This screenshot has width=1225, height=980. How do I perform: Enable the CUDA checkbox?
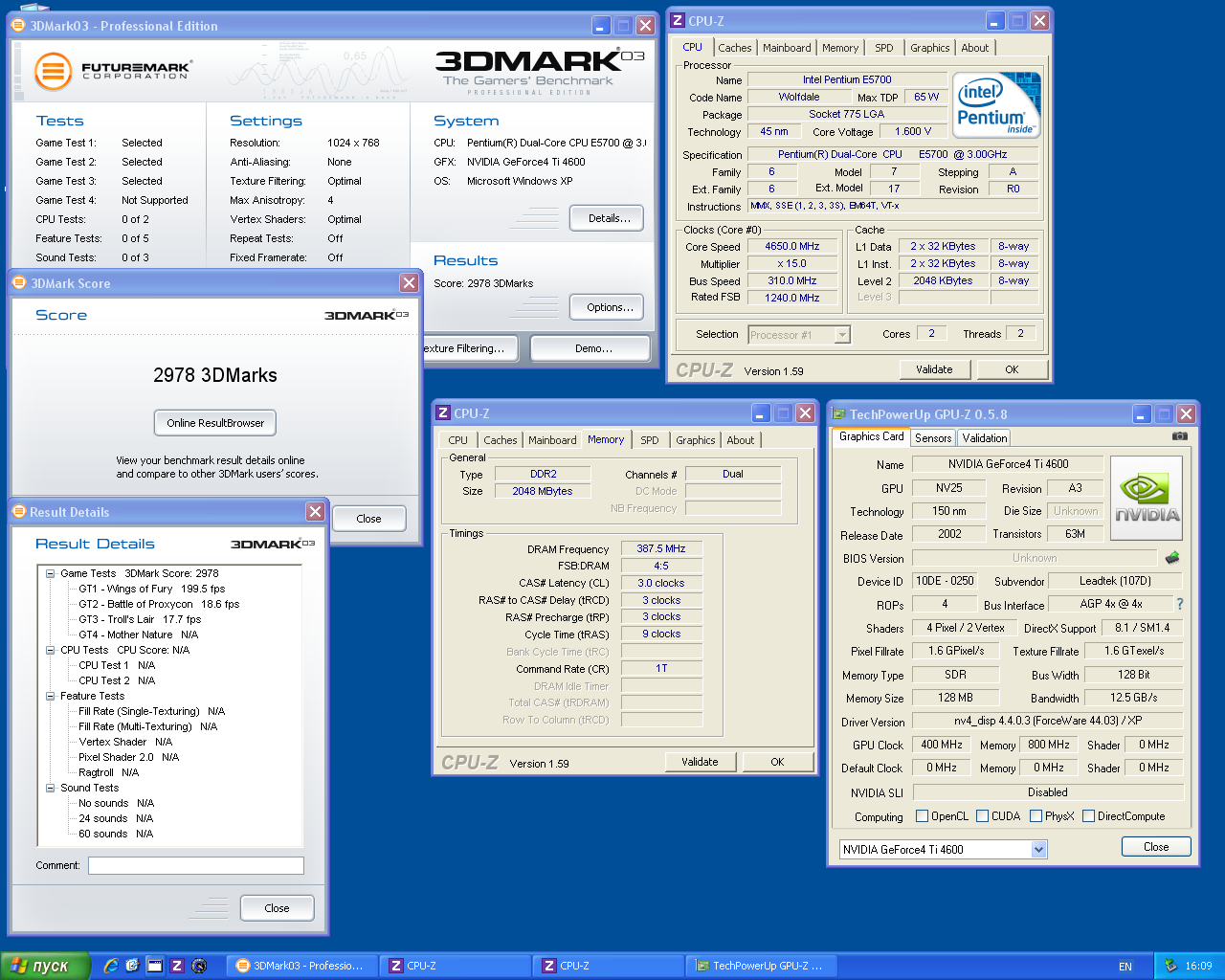tap(982, 816)
